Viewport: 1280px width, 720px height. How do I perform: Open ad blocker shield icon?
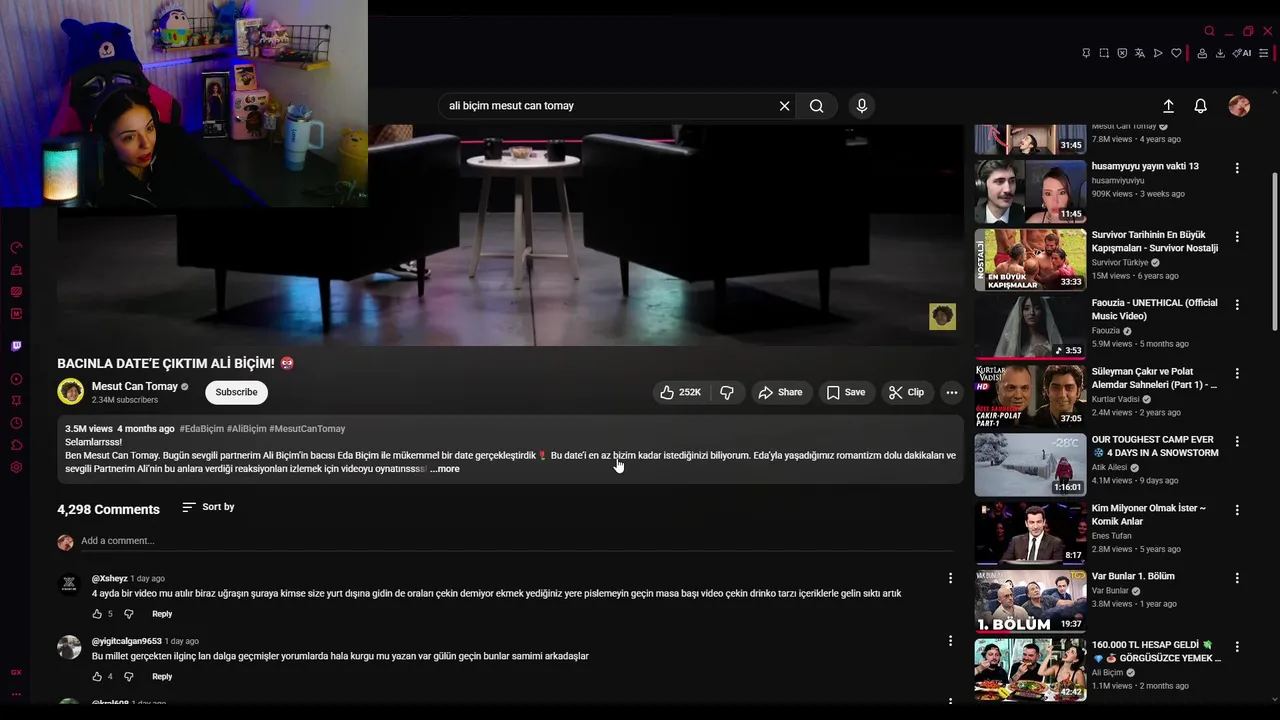tap(1122, 53)
